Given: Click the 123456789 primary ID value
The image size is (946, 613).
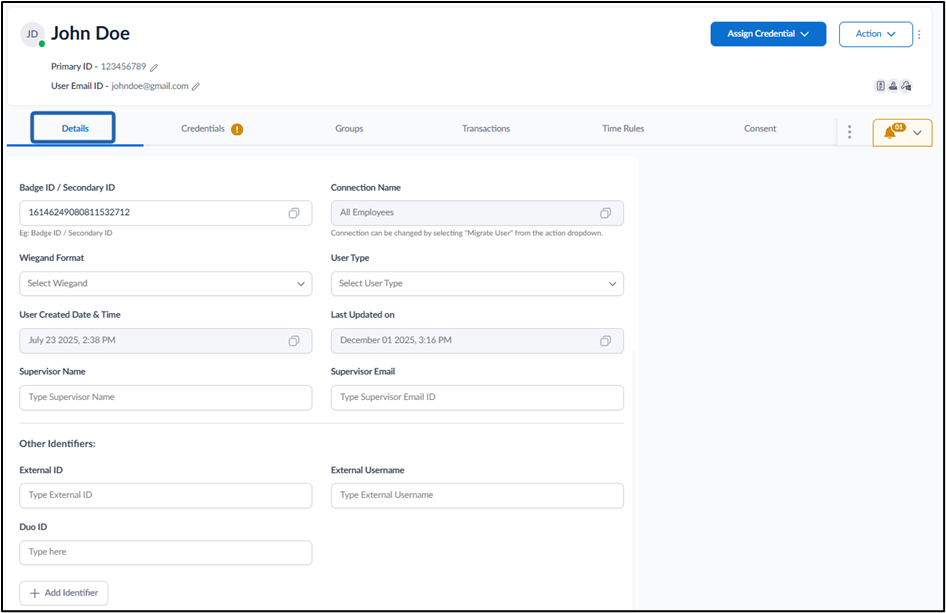Looking at the screenshot, I should tap(124, 66).
